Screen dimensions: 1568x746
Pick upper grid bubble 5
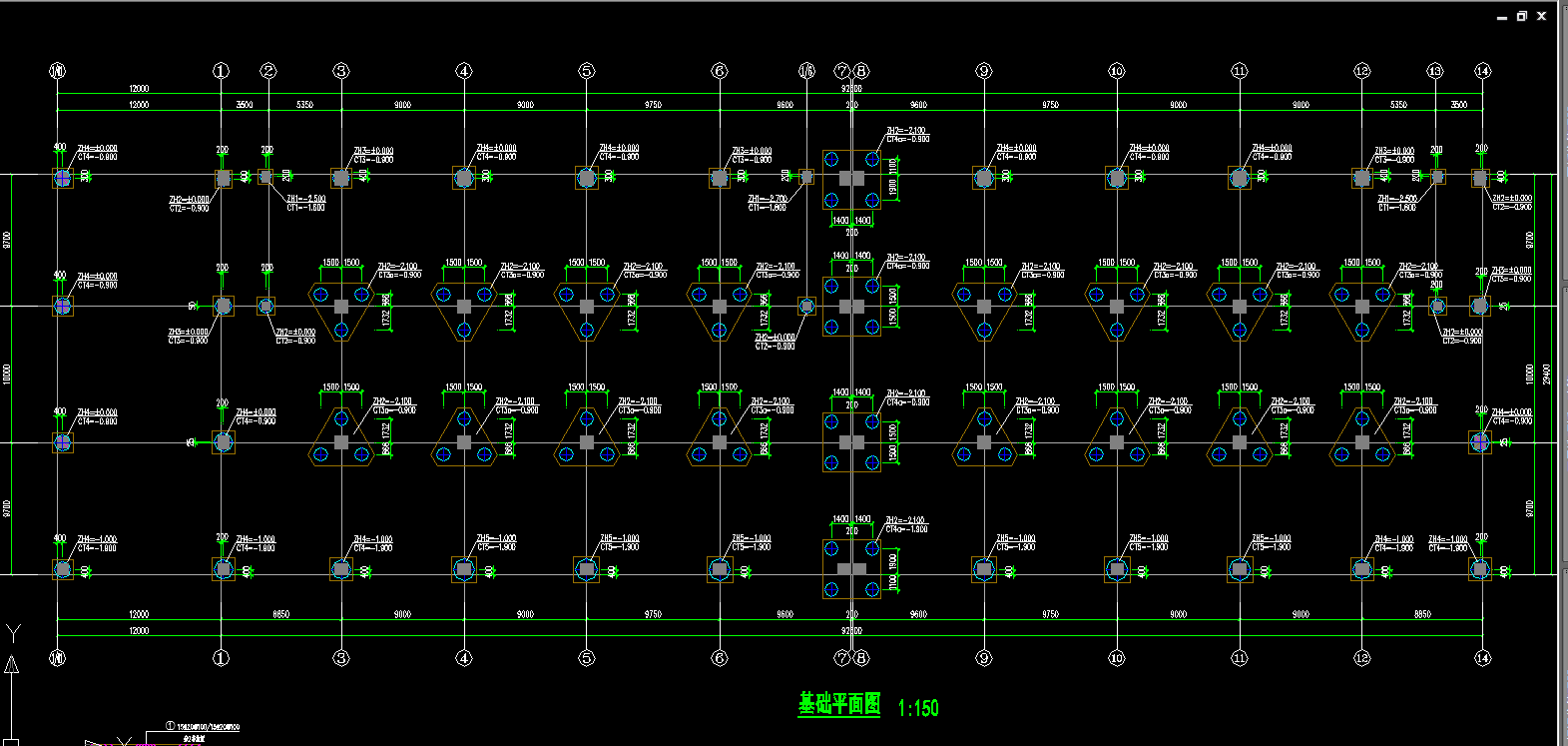coord(587,71)
